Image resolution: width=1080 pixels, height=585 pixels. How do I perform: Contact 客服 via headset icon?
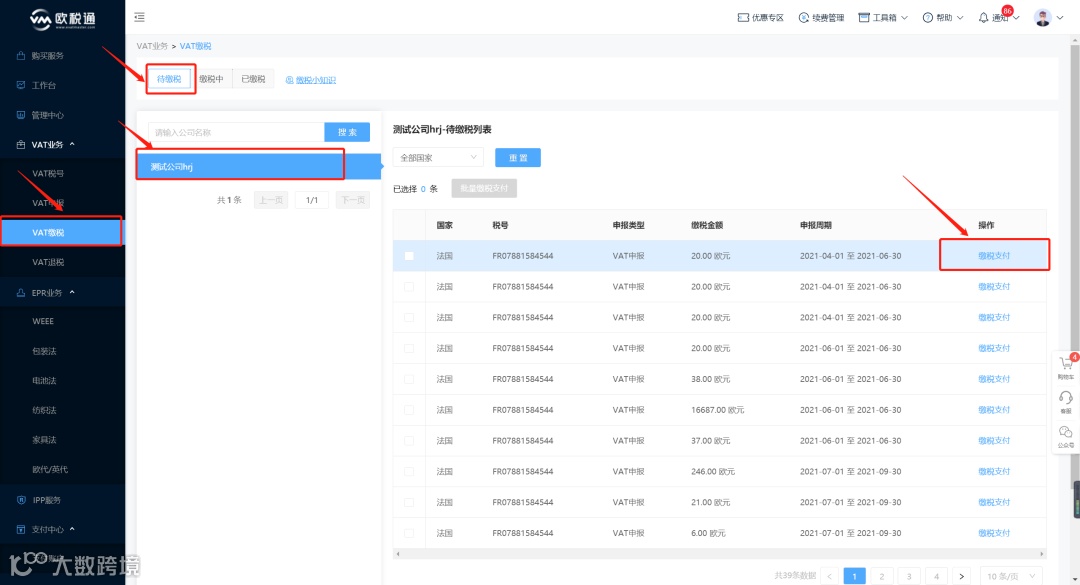pos(1066,402)
